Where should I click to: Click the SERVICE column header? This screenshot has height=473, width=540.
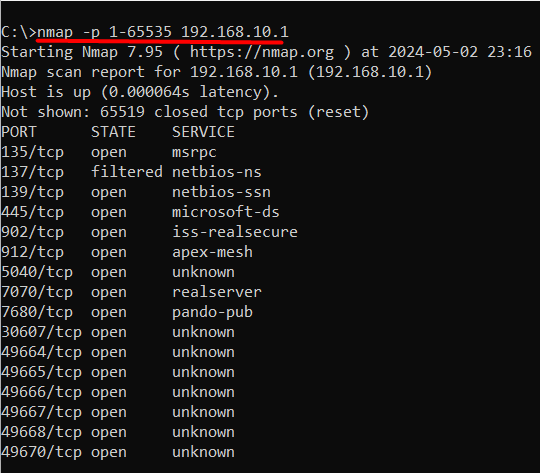[x=203, y=132]
